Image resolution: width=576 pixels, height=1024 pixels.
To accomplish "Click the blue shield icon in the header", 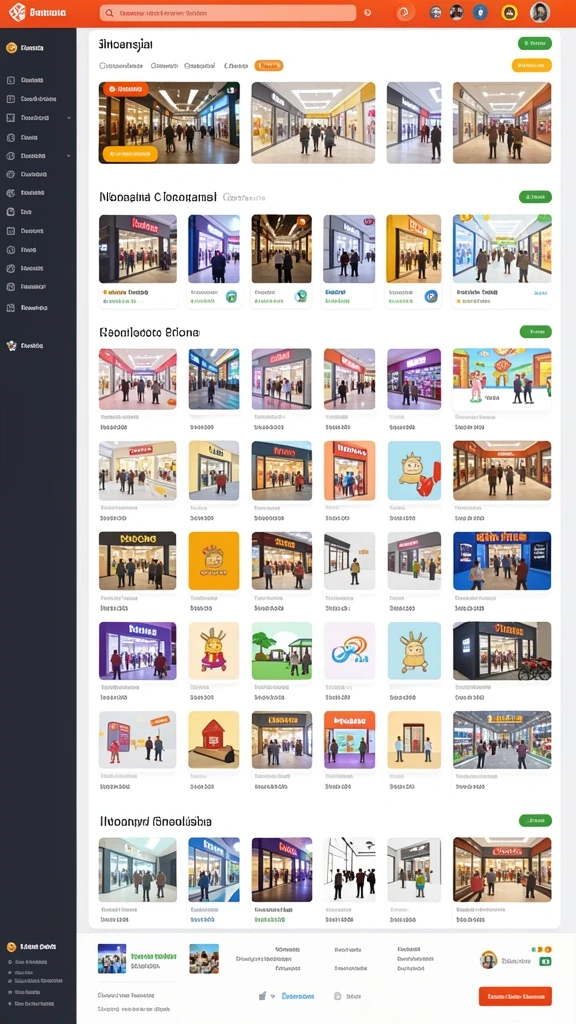I will pos(480,12).
